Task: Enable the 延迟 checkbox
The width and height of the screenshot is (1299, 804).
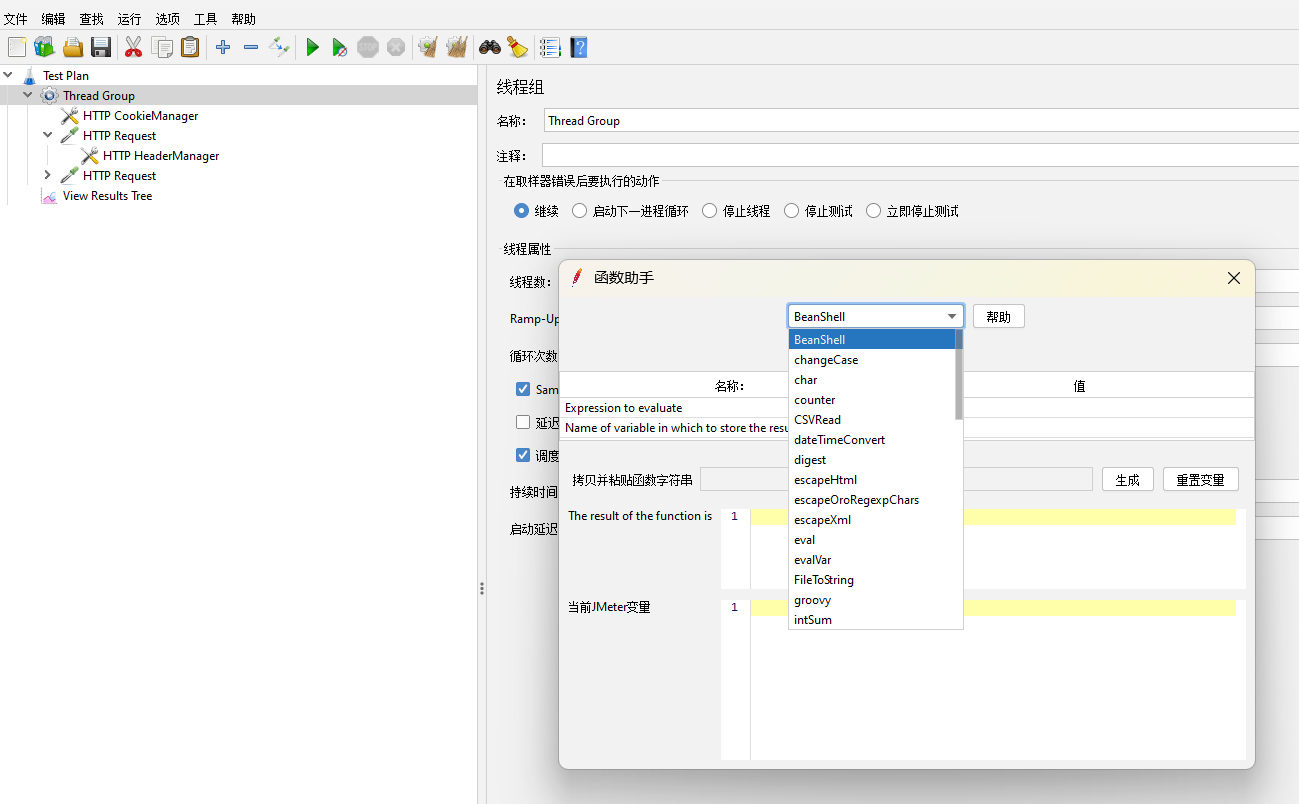Action: pos(523,422)
